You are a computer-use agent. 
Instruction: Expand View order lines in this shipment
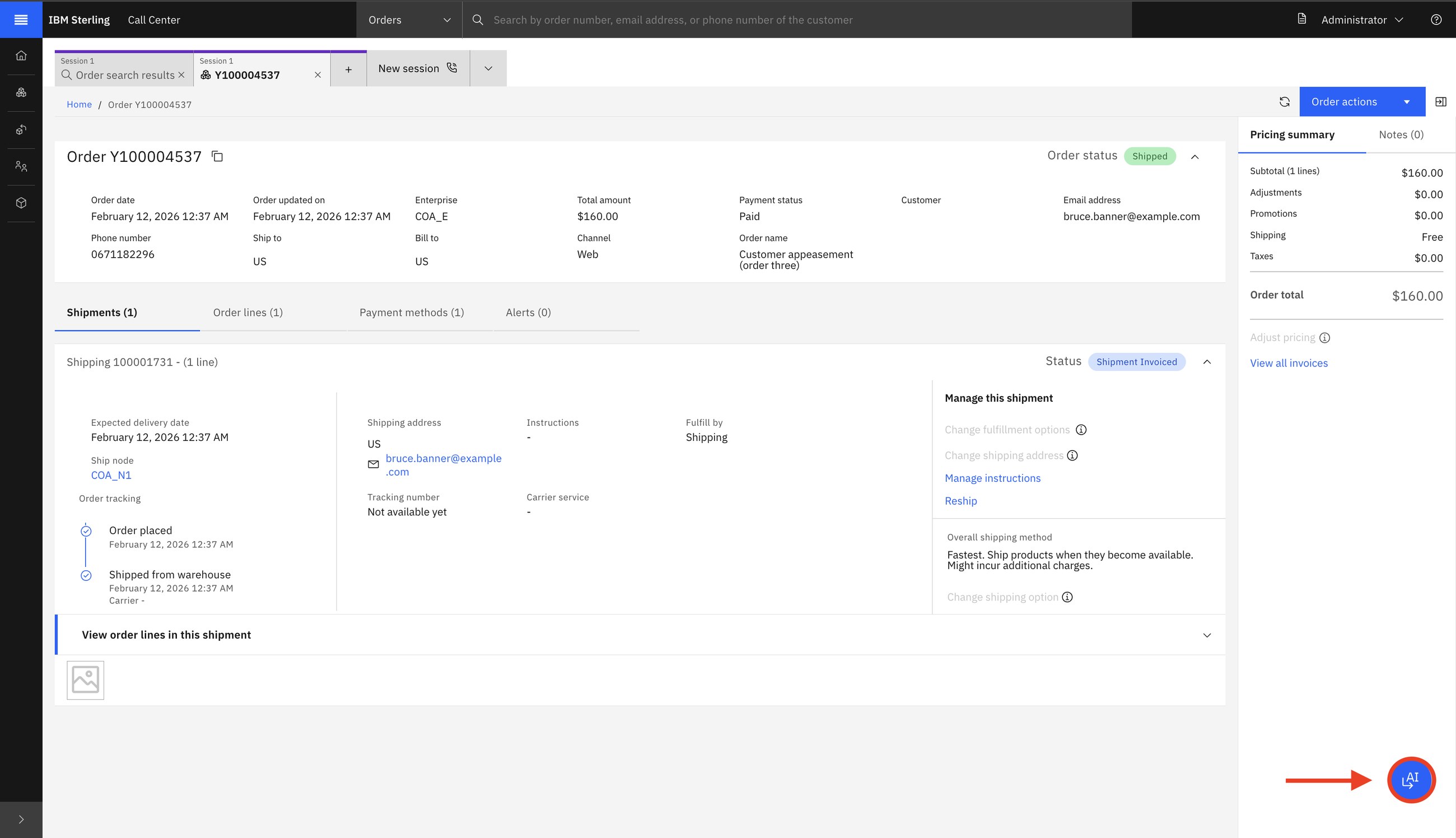click(x=640, y=635)
